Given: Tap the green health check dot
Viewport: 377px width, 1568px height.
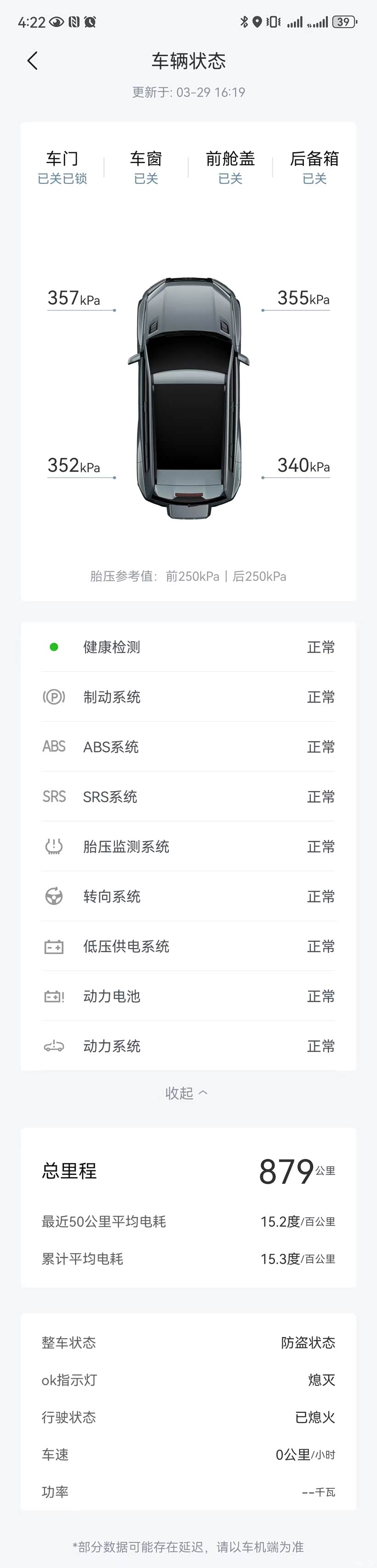Looking at the screenshot, I should point(54,647).
